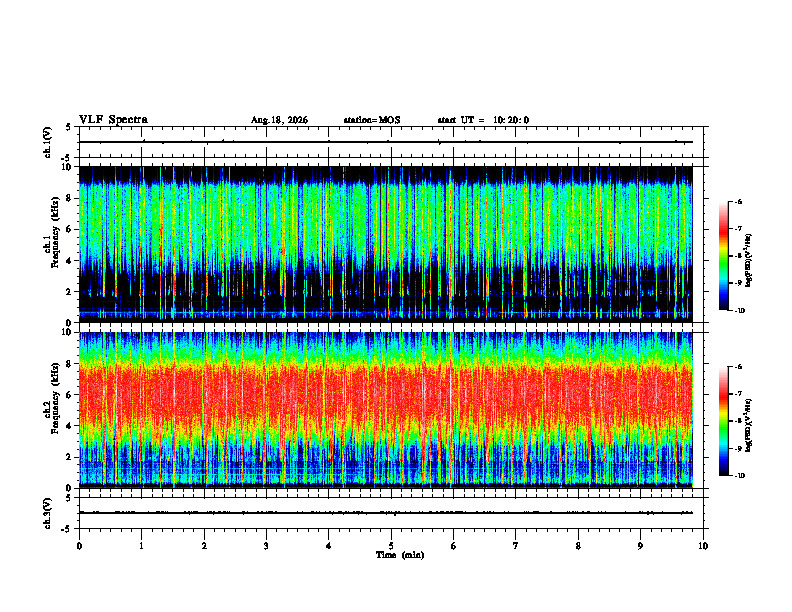Click the time axis tick label "3"

click(266, 546)
